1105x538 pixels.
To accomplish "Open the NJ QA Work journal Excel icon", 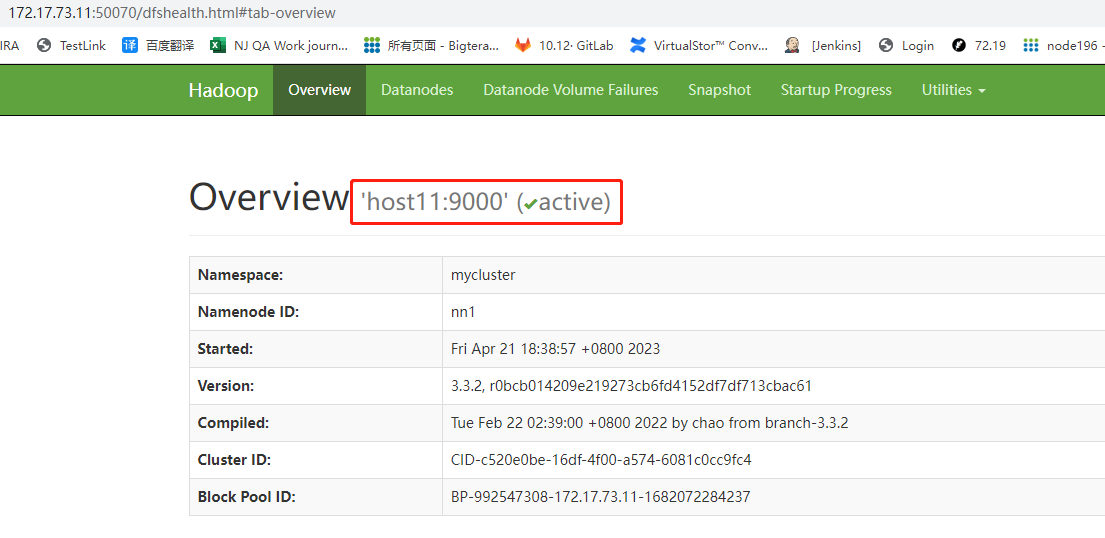I will pos(218,45).
